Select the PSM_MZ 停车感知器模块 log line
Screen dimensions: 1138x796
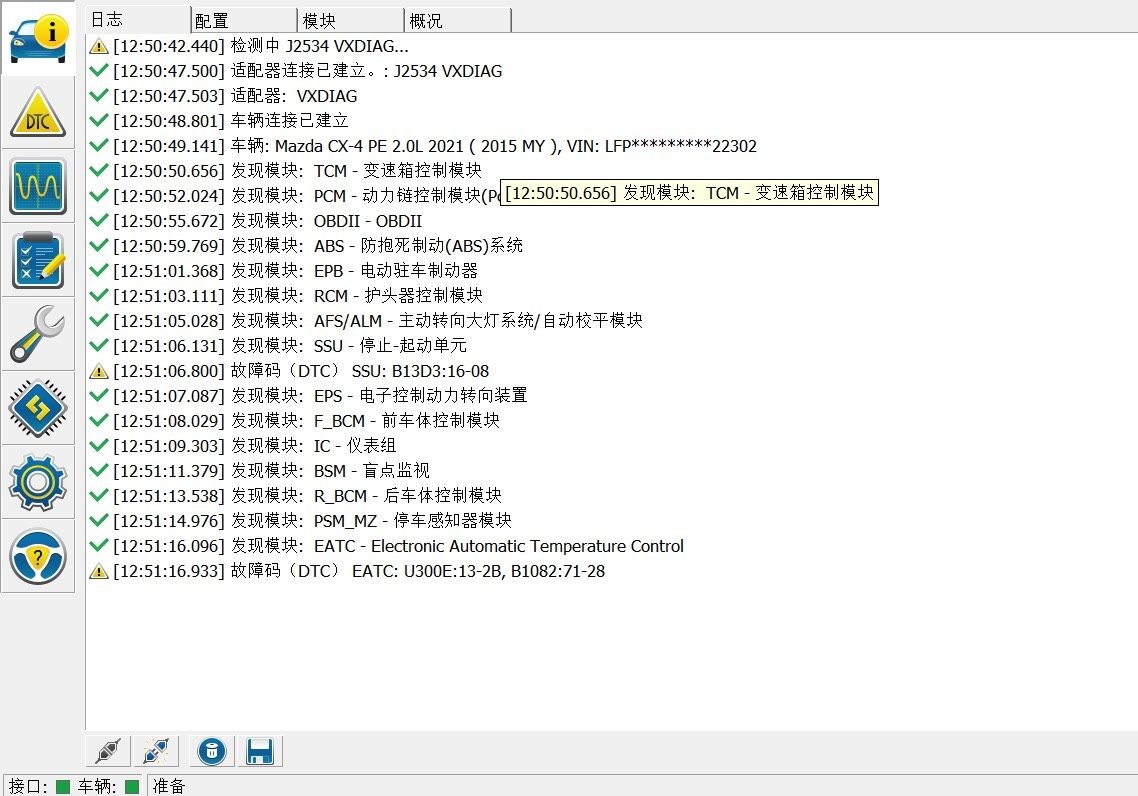(x=300, y=520)
